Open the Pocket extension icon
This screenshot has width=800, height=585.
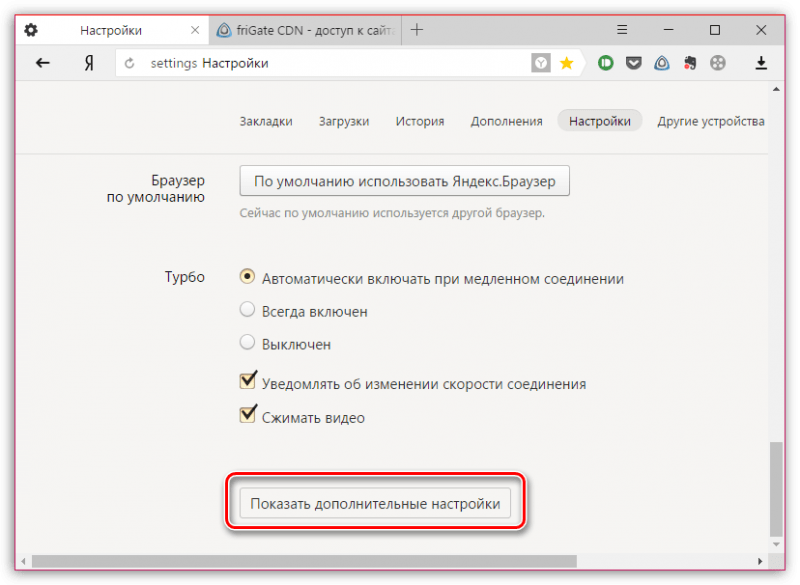click(633, 63)
